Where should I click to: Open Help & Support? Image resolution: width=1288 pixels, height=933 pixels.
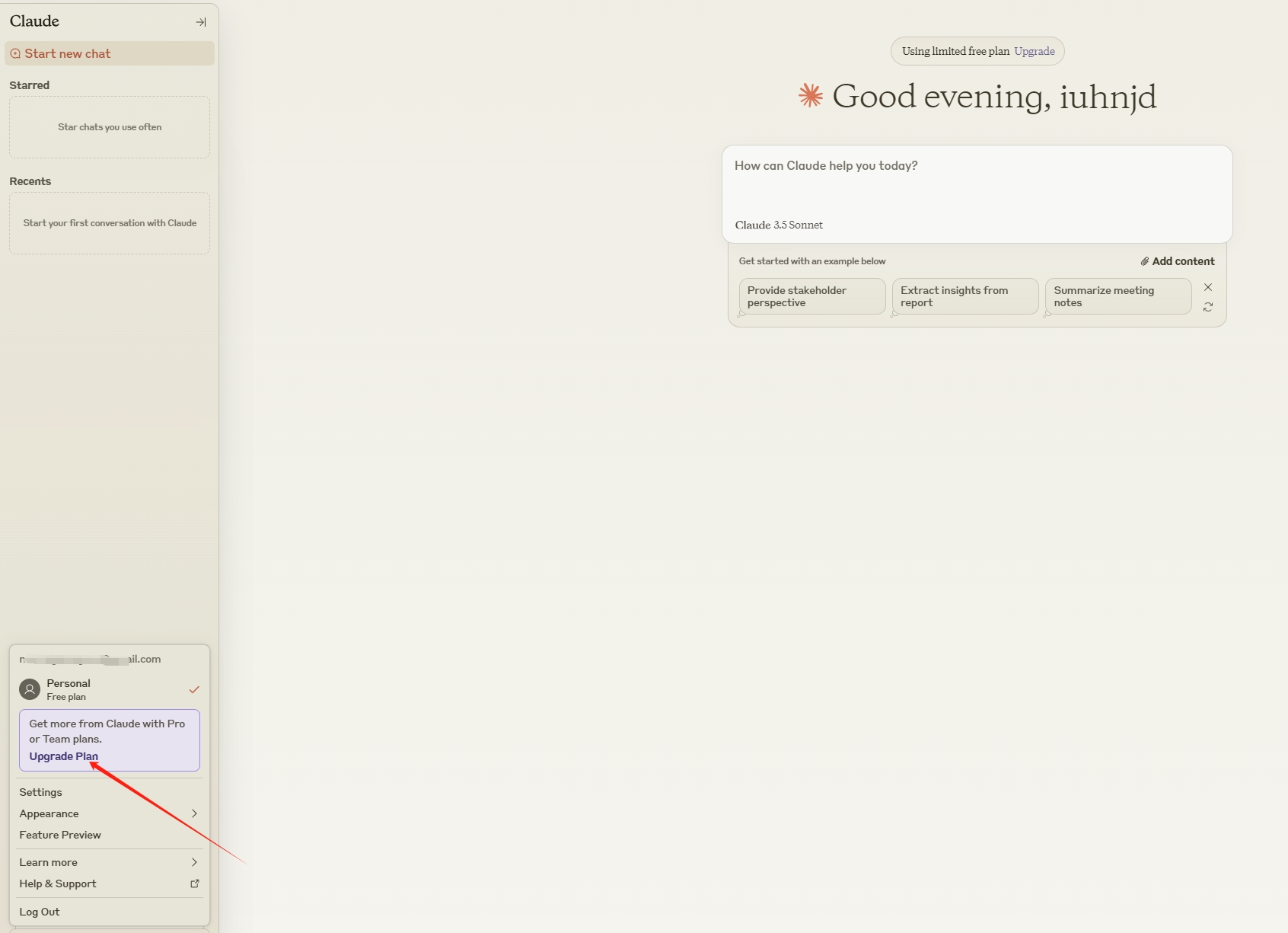(110, 883)
